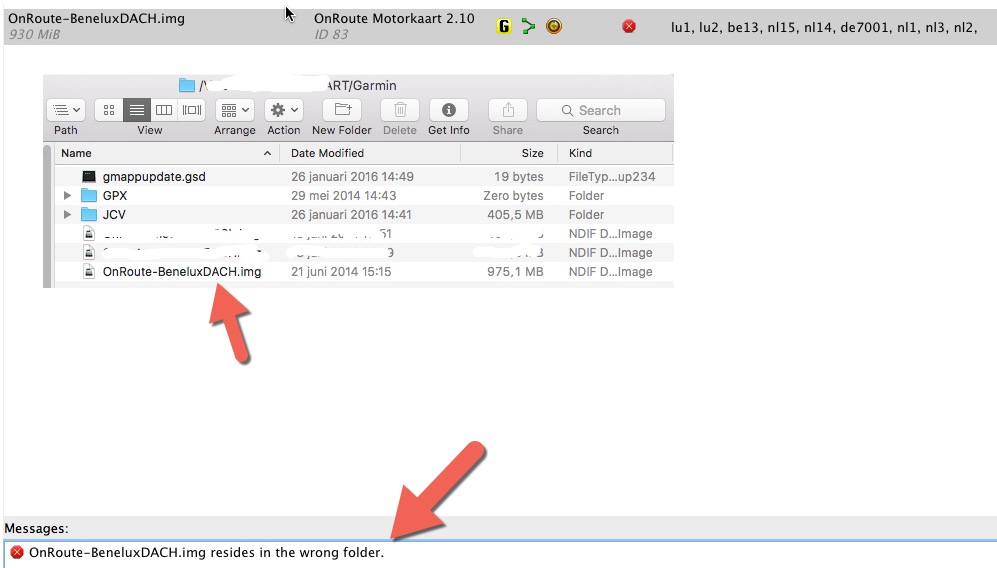This screenshot has height=568, width=997.
Task: Select OnRoute-BeneluxDACH.img file in list
Action: pyautogui.click(x=181, y=272)
